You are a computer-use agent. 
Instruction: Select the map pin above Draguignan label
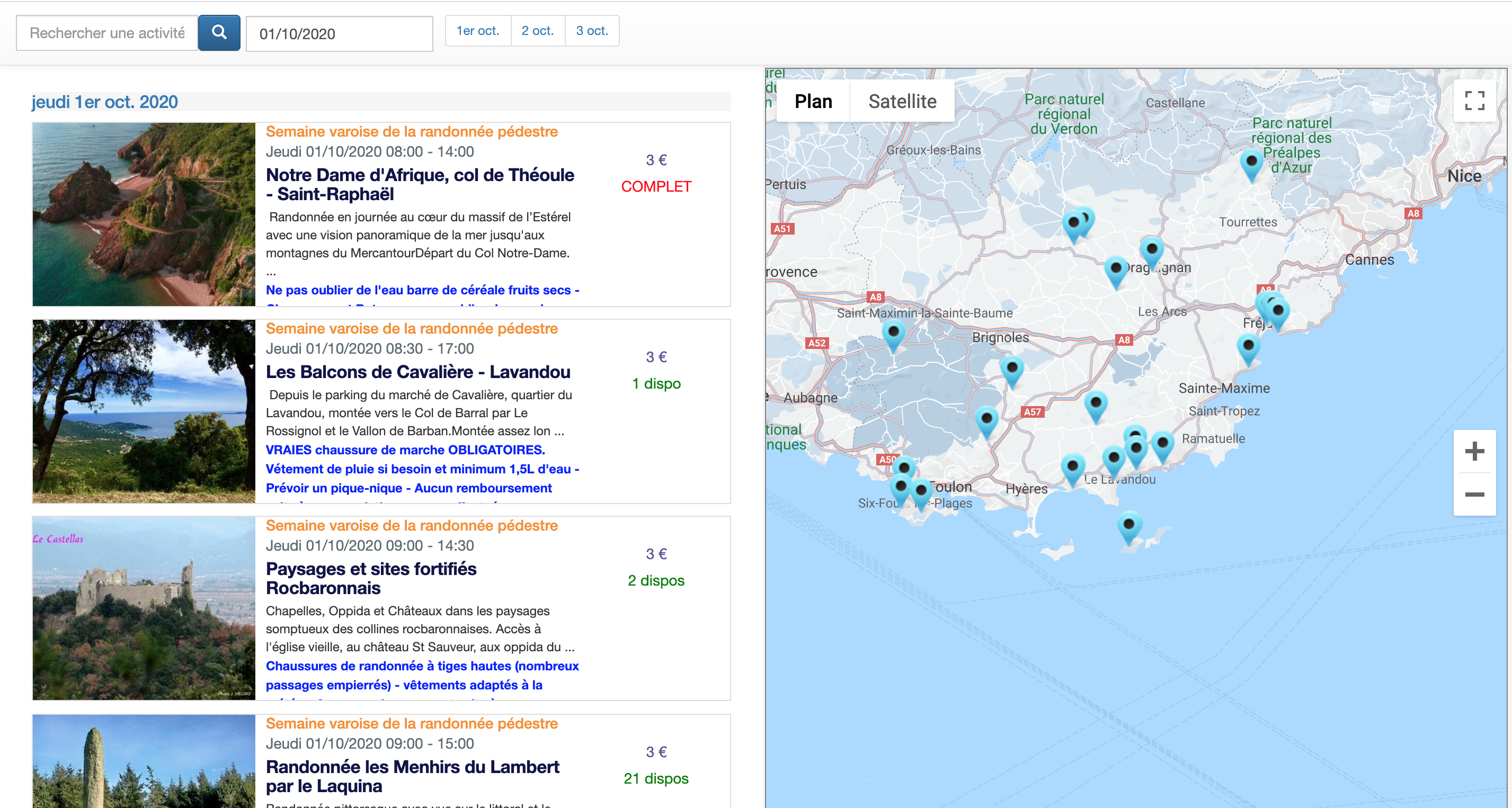(x=1152, y=254)
